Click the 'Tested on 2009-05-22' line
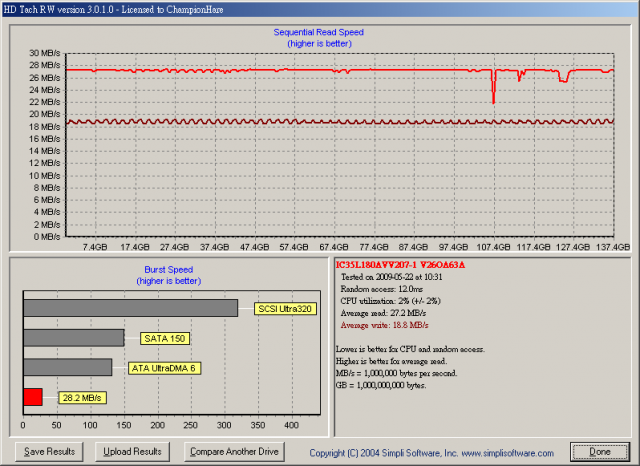Screen dimensions: 640x466 pyautogui.click(x=391, y=277)
